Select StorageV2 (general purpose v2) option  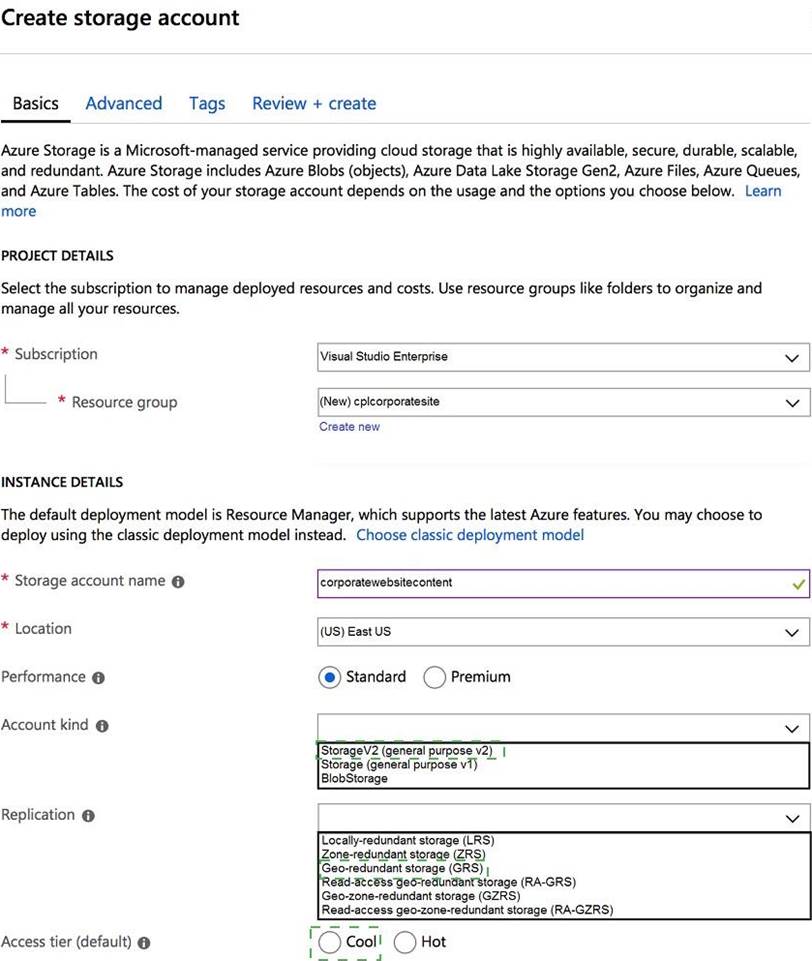tap(407, 751)
